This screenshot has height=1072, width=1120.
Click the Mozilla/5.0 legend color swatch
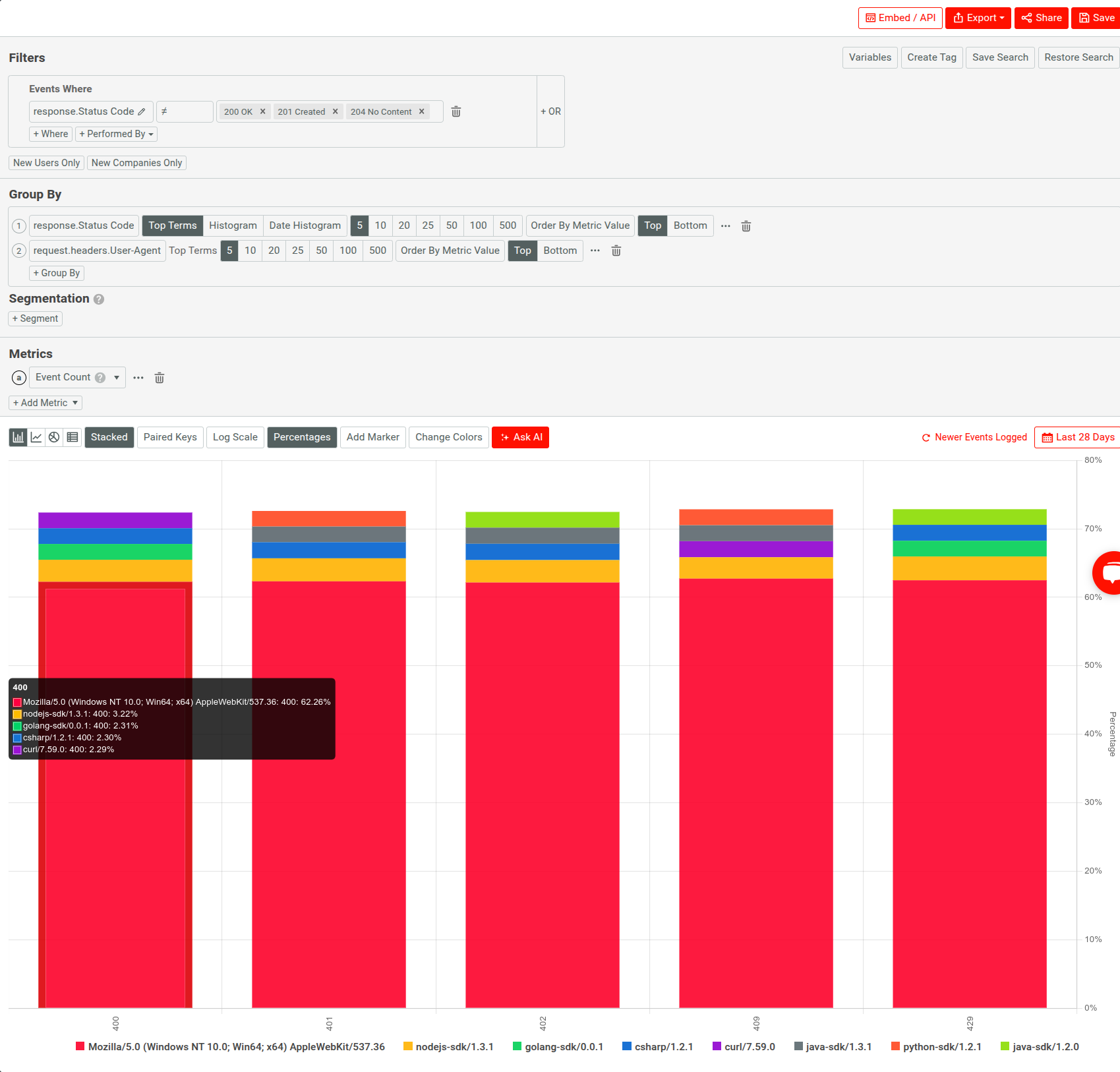point(80,1046)
